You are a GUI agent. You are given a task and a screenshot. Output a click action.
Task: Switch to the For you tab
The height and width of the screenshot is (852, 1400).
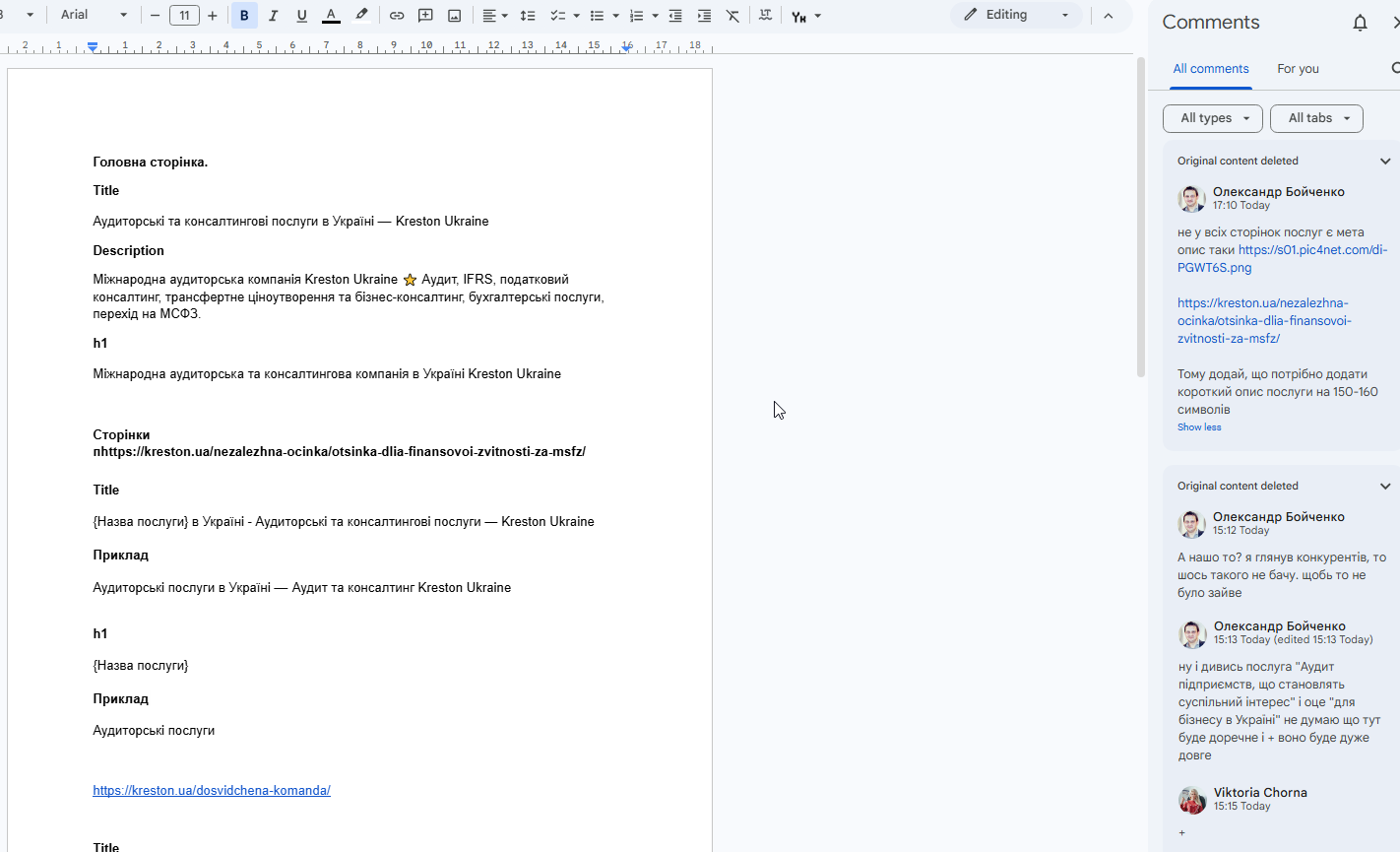(x=1298, y=69)
